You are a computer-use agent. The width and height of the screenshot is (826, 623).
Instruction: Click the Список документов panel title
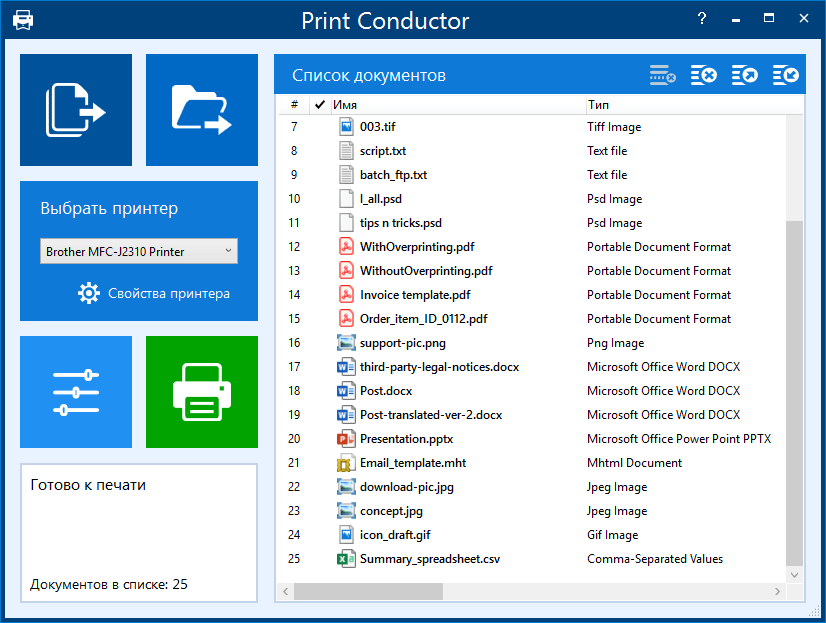click(369, 75)
